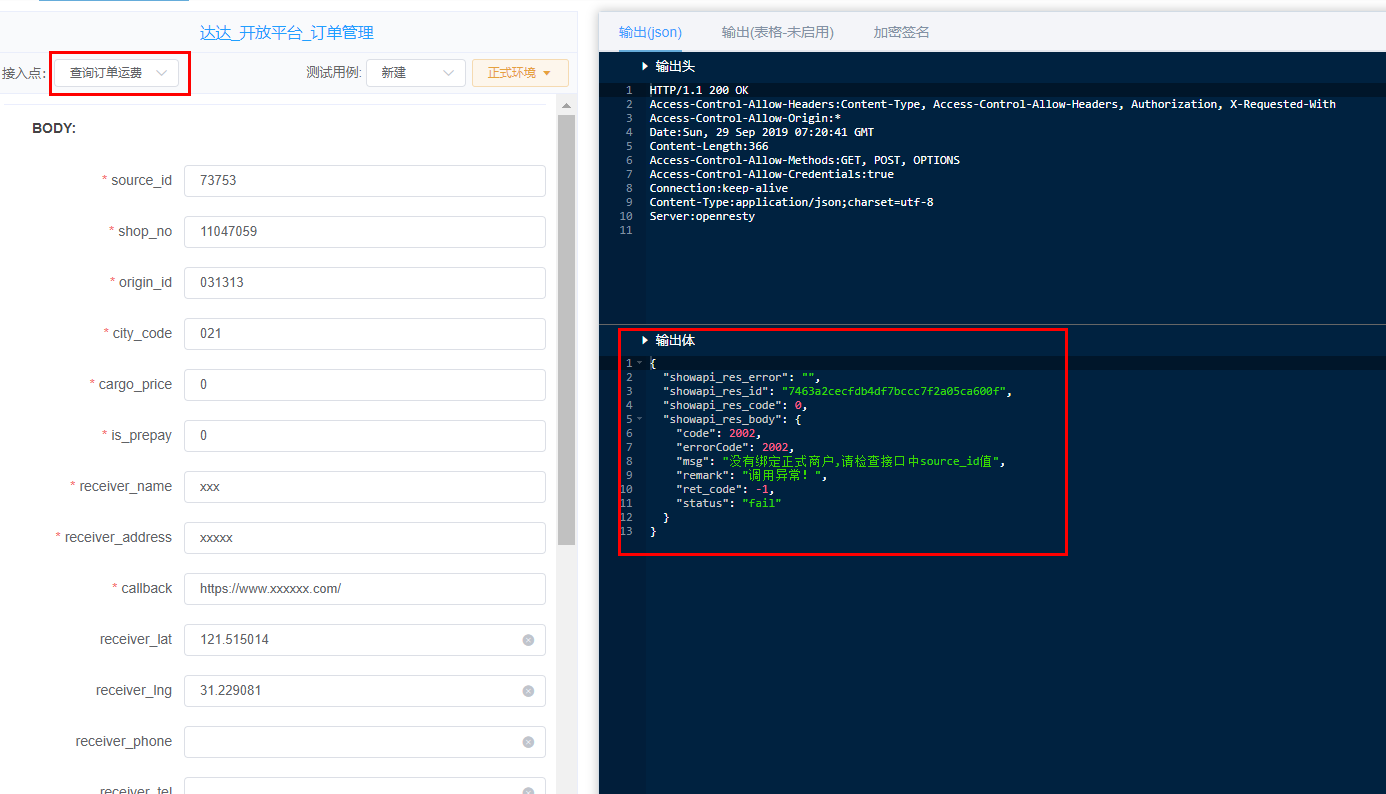Open the 加密签名 tab

coord(901,32)
